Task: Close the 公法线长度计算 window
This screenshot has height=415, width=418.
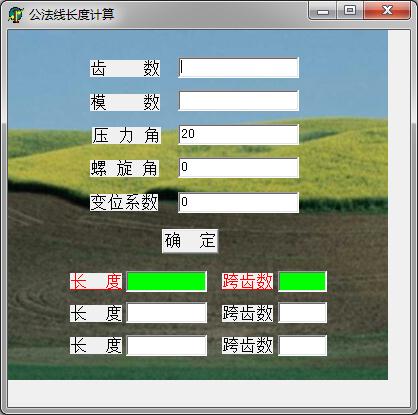Action: pos(387,11)
